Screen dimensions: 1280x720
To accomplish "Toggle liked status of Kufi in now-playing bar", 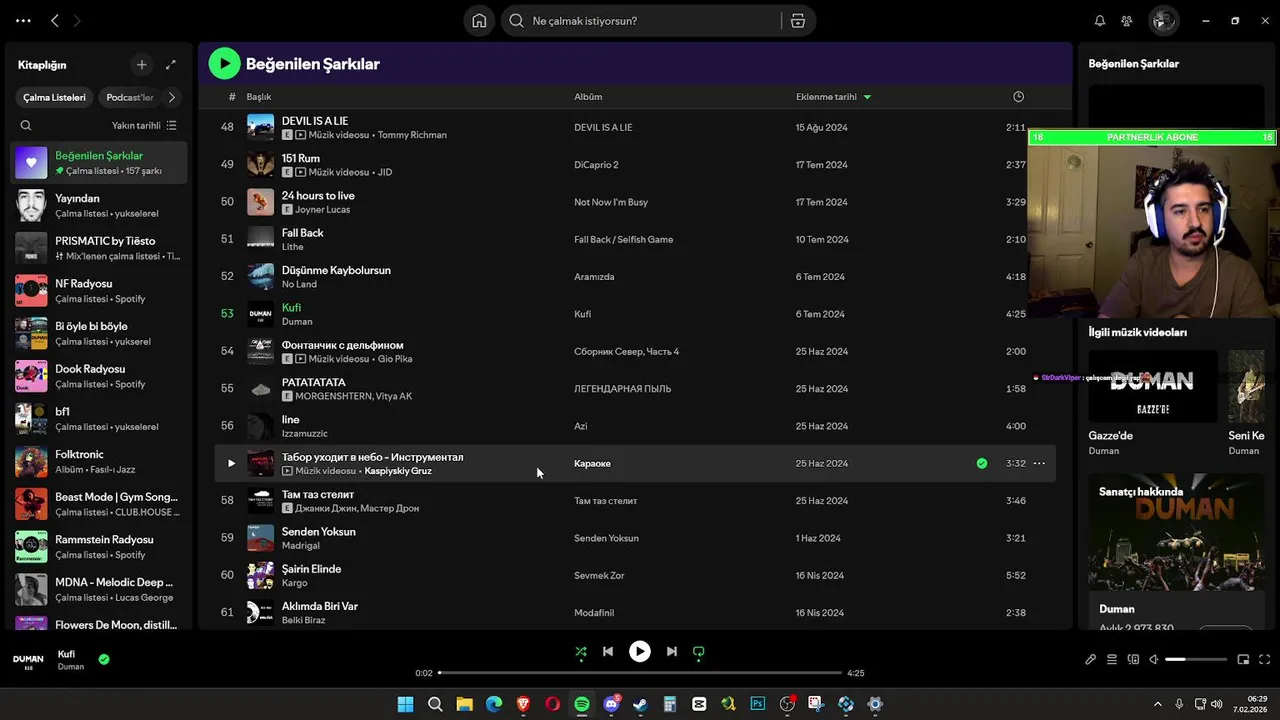I will coord(104,659).
